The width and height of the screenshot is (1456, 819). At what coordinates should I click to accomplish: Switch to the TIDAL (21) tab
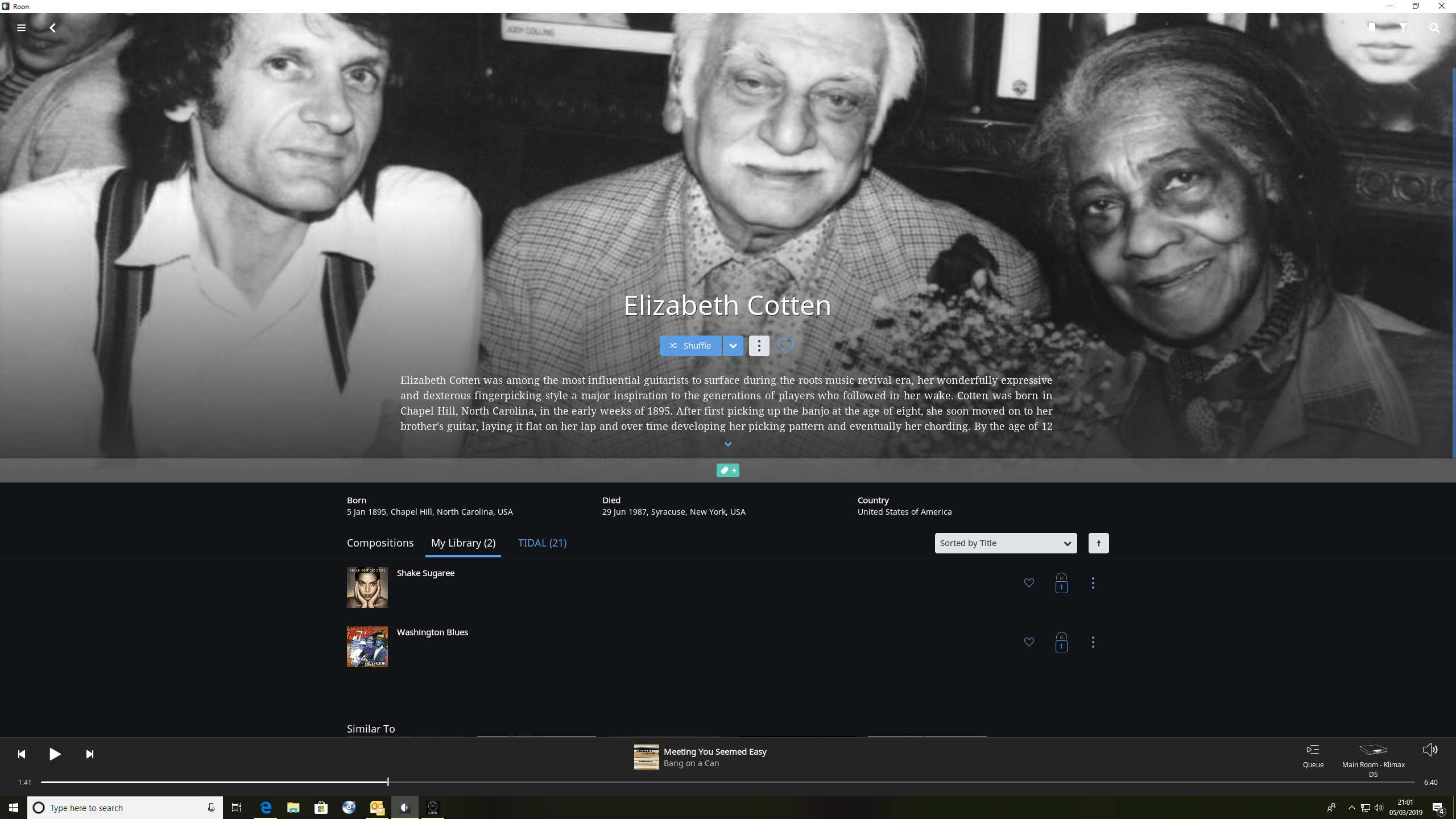pos(541,543)
